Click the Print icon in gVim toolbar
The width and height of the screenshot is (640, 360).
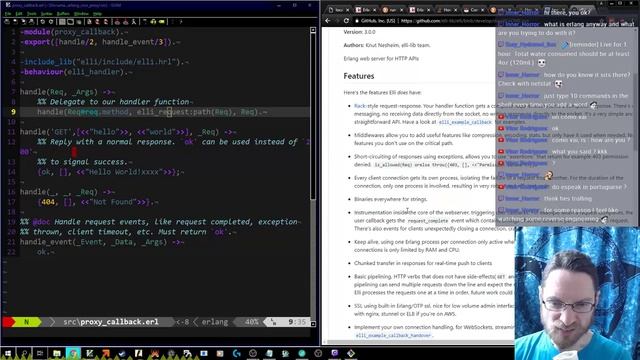[x=31, y=22]
